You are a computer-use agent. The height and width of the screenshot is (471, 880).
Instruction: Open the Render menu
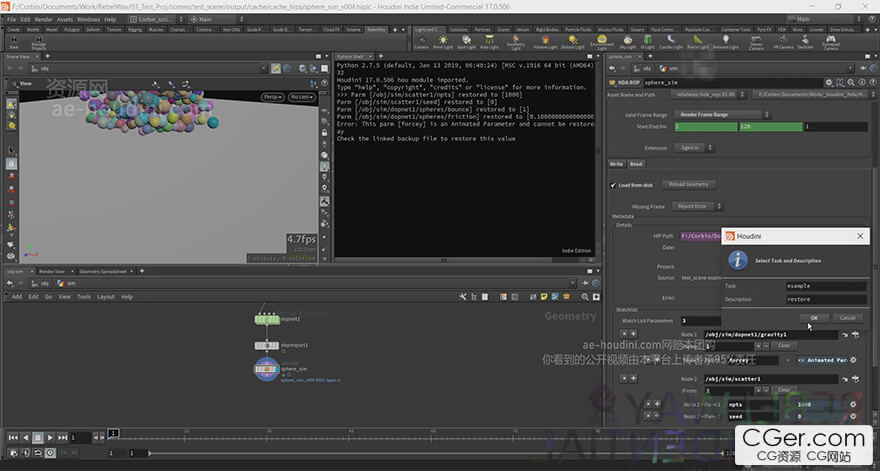[x=44, y=19]
